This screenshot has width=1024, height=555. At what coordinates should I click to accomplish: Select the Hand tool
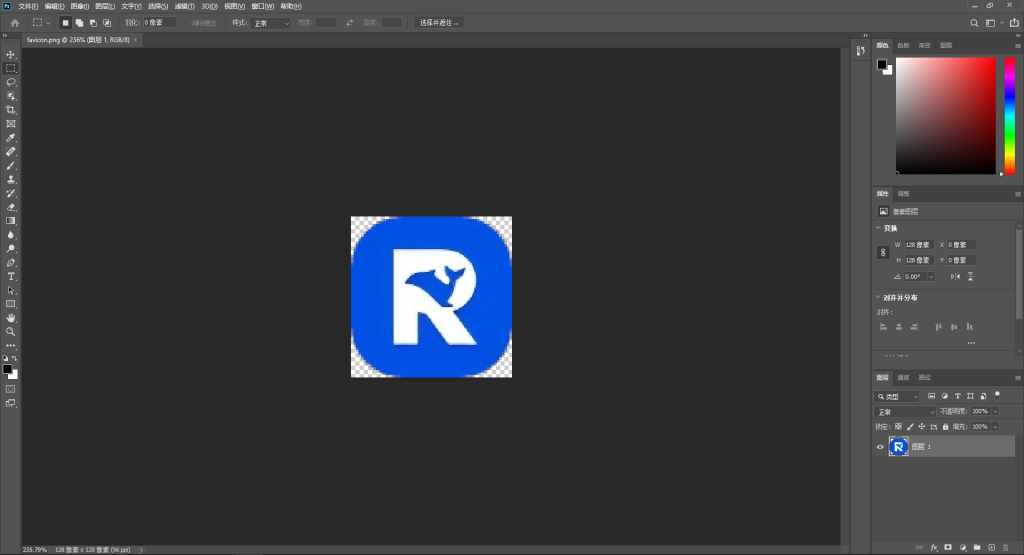point(10,318)
